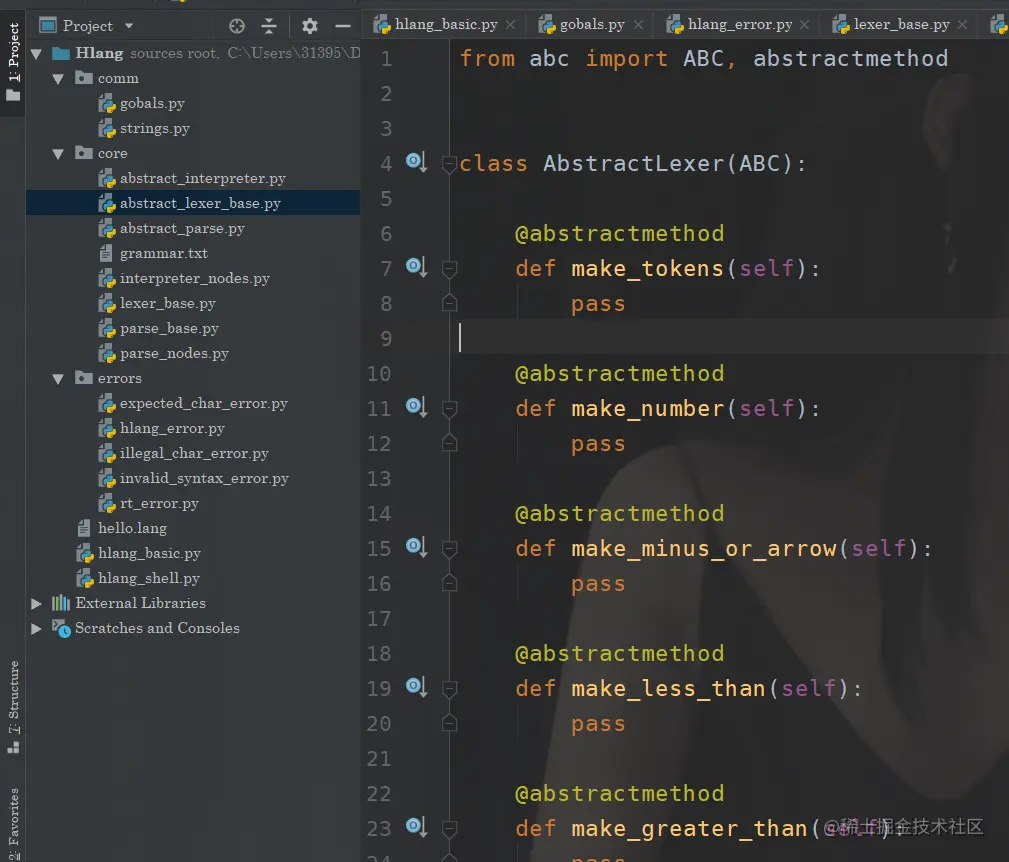Select interpreter_nodes.py file

pos(194,279)
